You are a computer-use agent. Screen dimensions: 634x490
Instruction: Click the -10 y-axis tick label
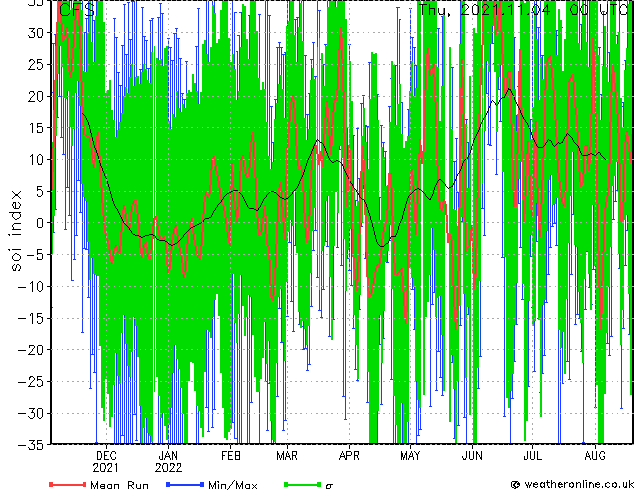pyautogui.click(x=32, y=286)
